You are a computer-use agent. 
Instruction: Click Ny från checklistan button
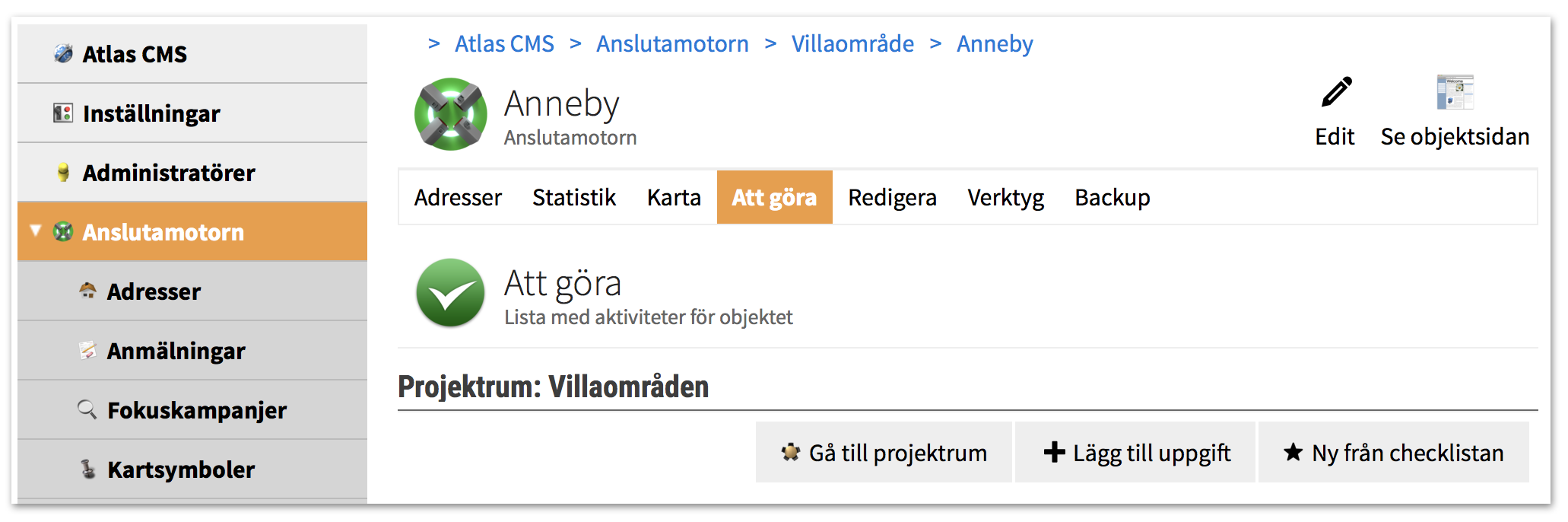click(1394, 452)
